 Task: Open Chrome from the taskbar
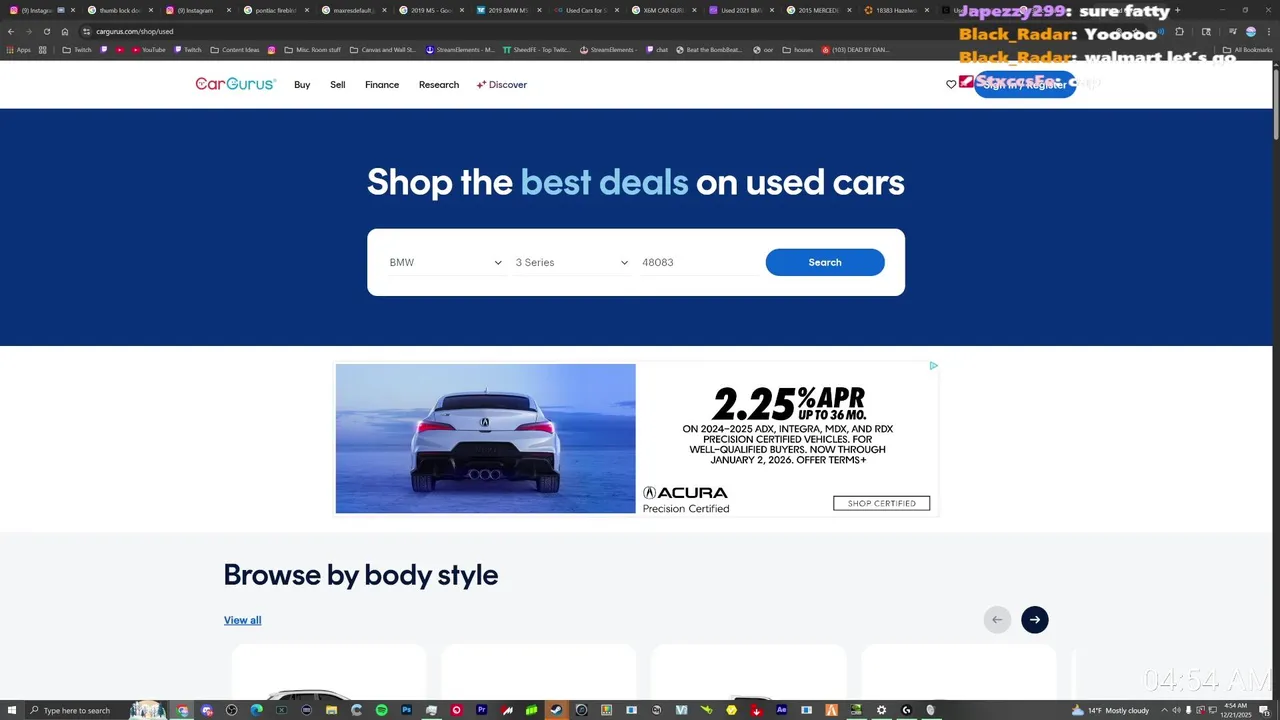click(x=182, y=710)
